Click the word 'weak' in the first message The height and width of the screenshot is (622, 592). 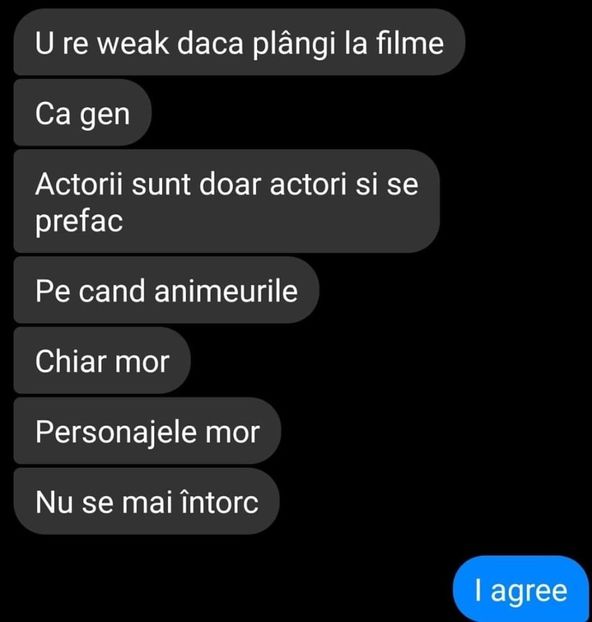point(133,43)
